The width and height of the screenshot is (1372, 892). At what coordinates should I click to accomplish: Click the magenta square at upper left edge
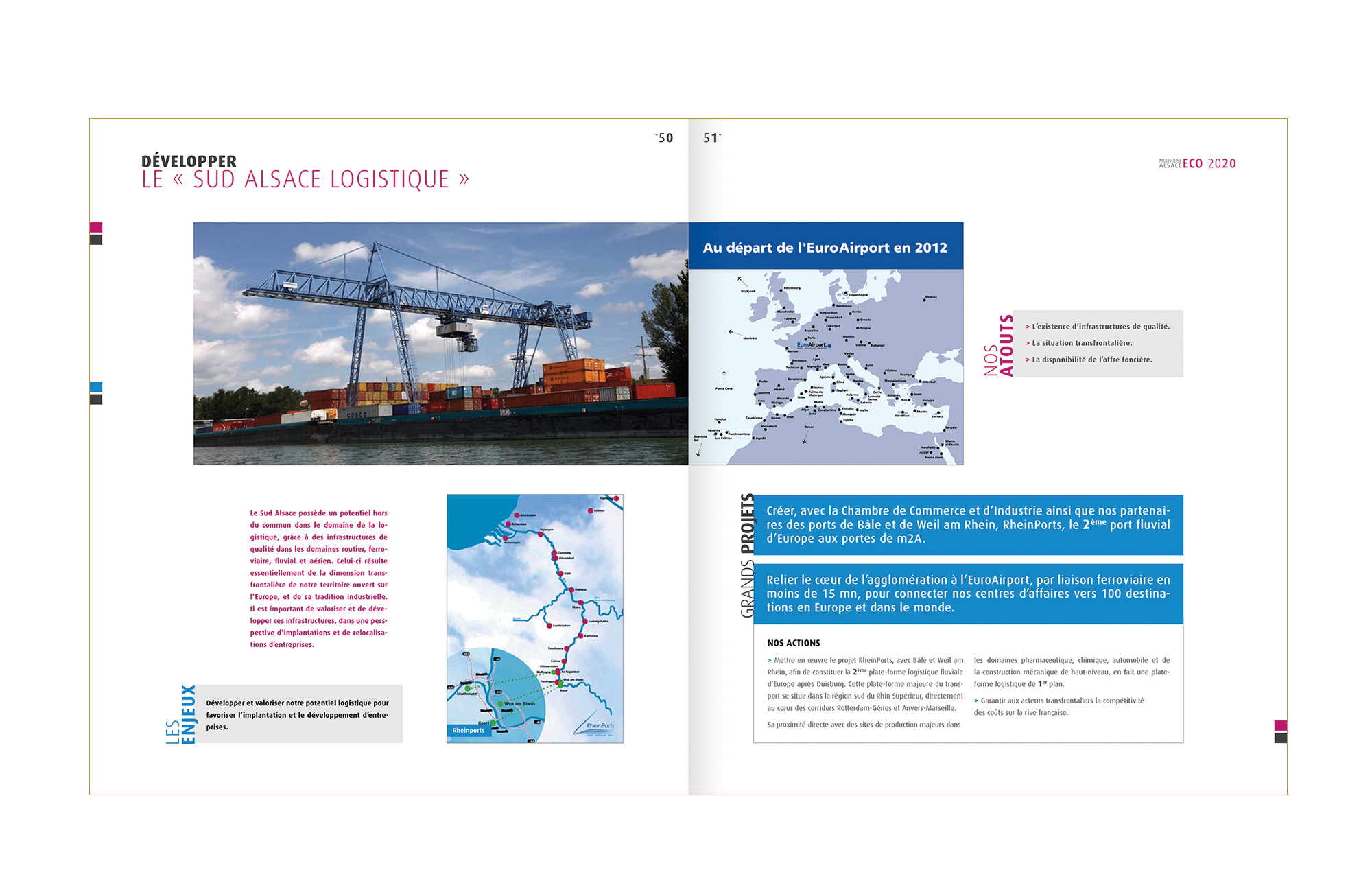(x=96, y=227)
